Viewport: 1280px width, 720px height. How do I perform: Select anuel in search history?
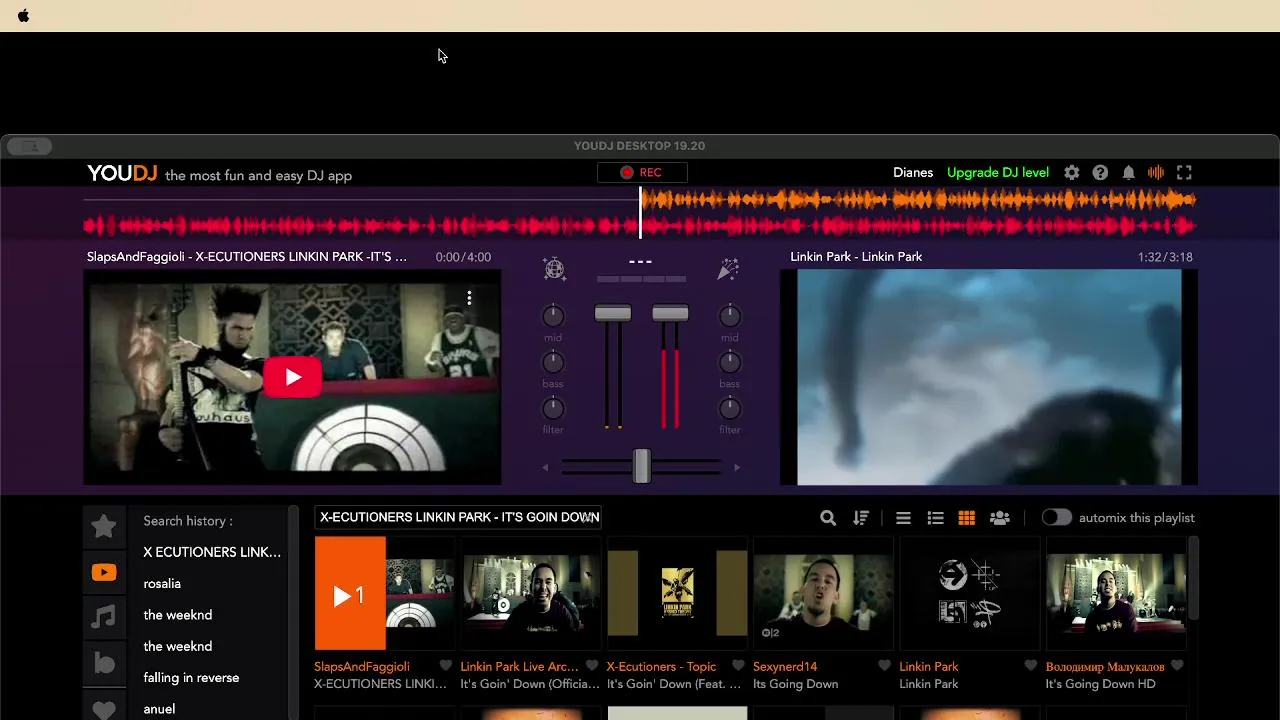pos(159,709)
